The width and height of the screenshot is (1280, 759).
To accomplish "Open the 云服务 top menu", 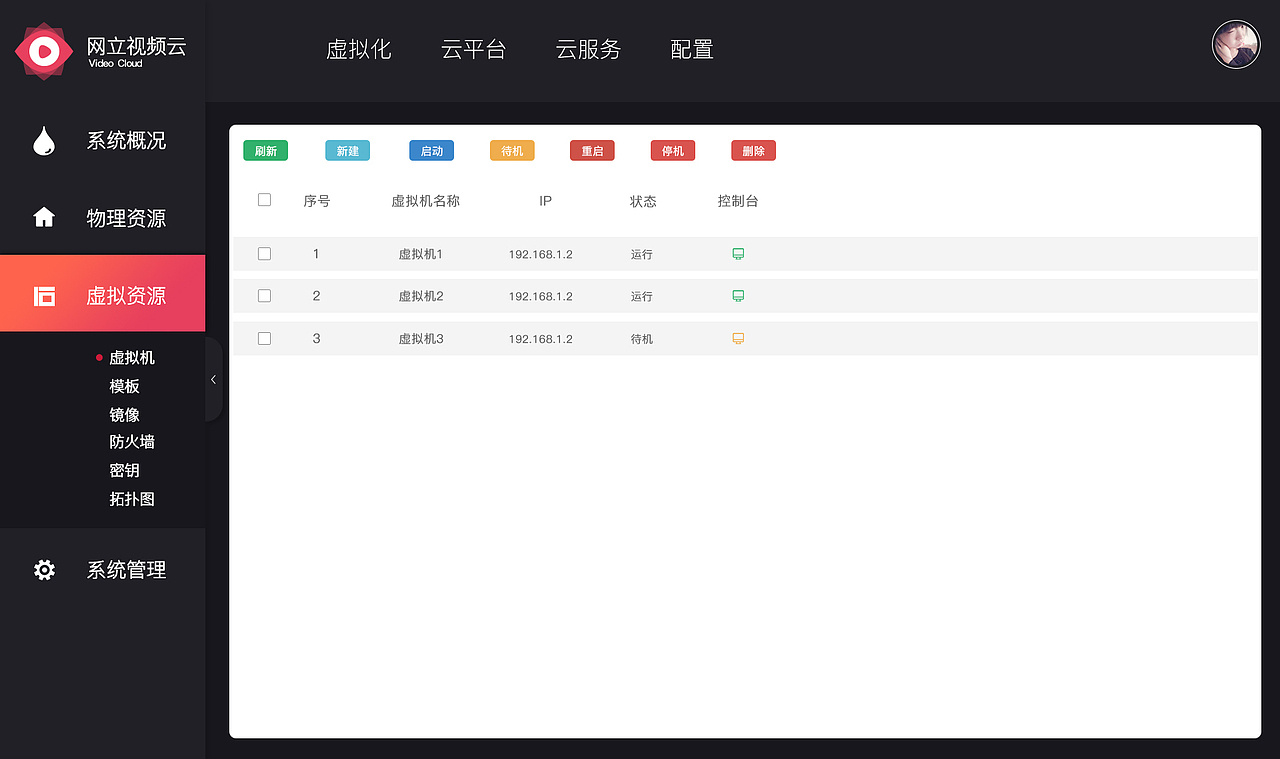I will click(588, 50).
